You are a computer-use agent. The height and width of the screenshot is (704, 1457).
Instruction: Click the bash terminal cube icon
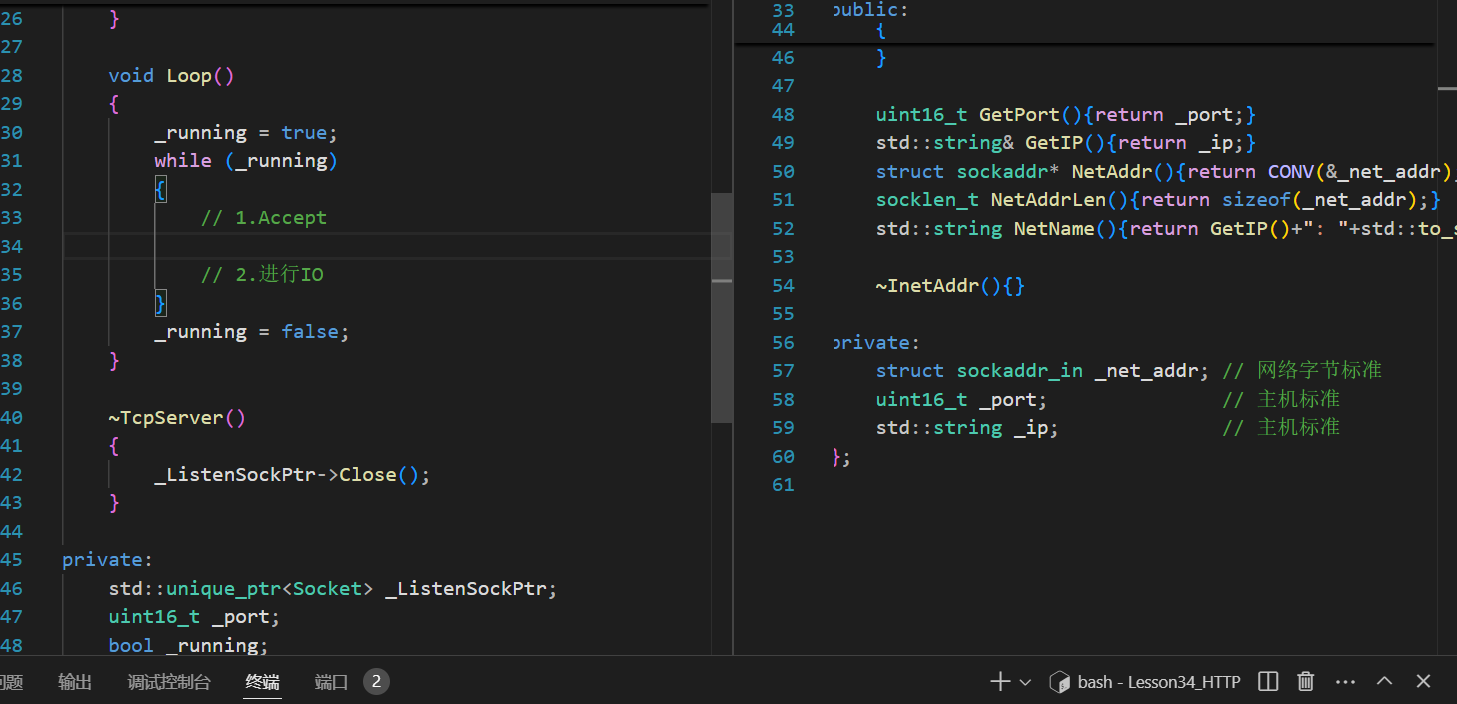[1059, 682]
